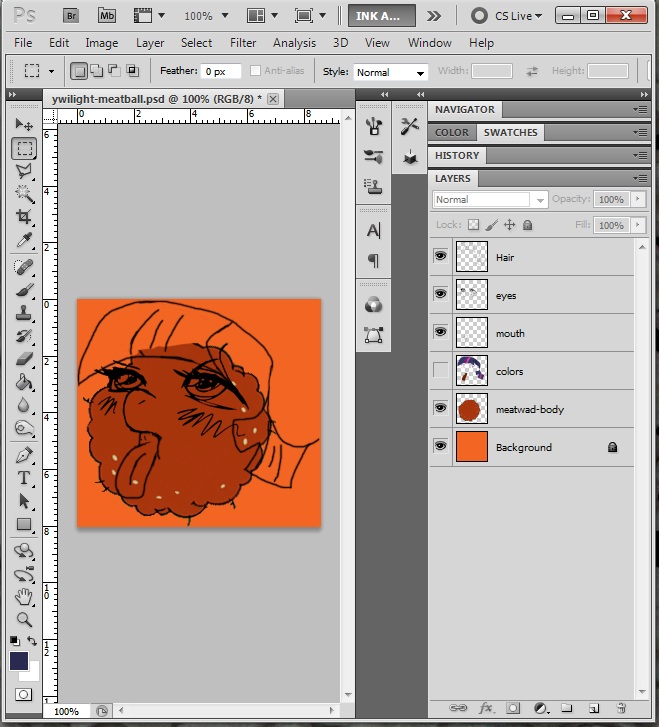
Task: Delete layer using the trash icon
Action: pos(621,708)
